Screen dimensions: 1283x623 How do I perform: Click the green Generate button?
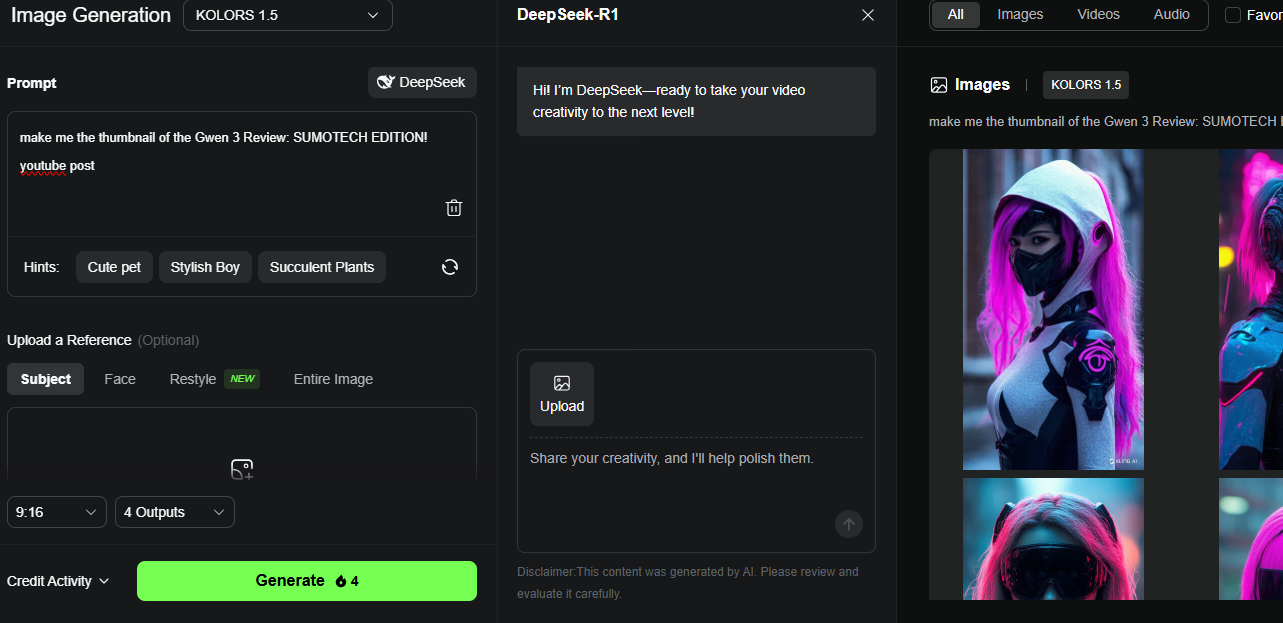click(307, 581)
